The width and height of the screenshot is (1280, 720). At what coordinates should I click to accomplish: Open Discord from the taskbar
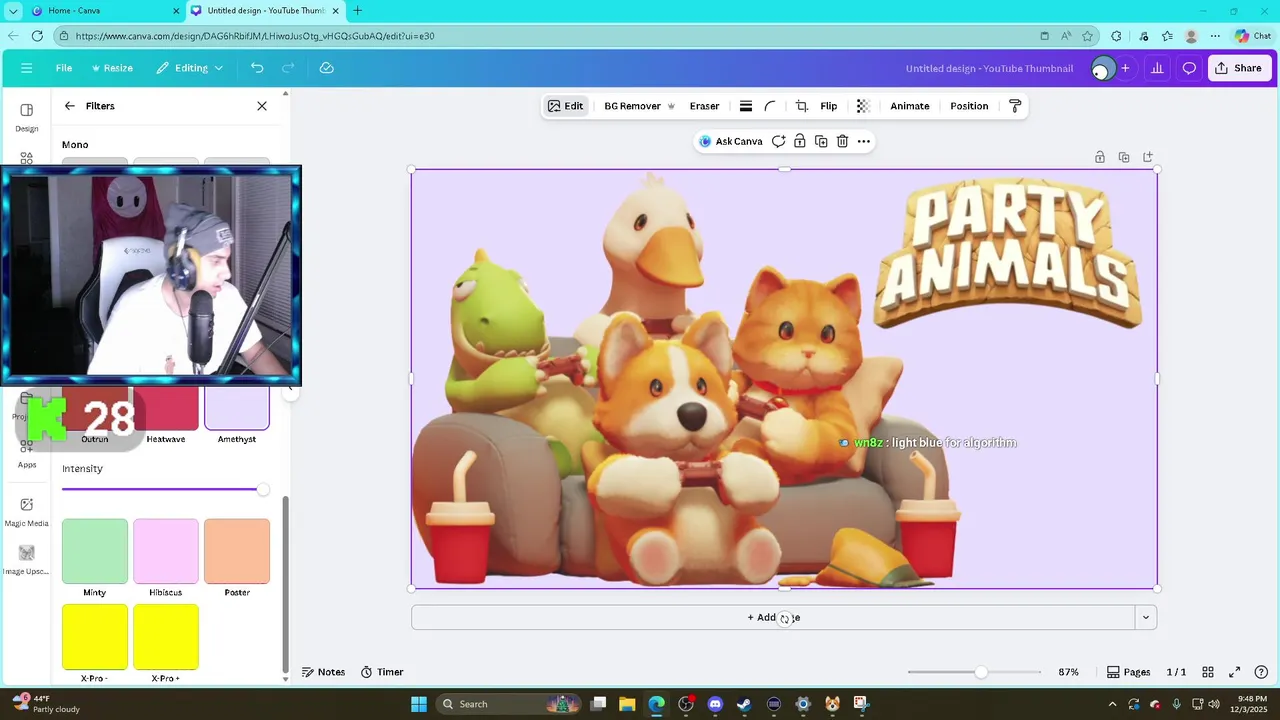pos(715,704)
